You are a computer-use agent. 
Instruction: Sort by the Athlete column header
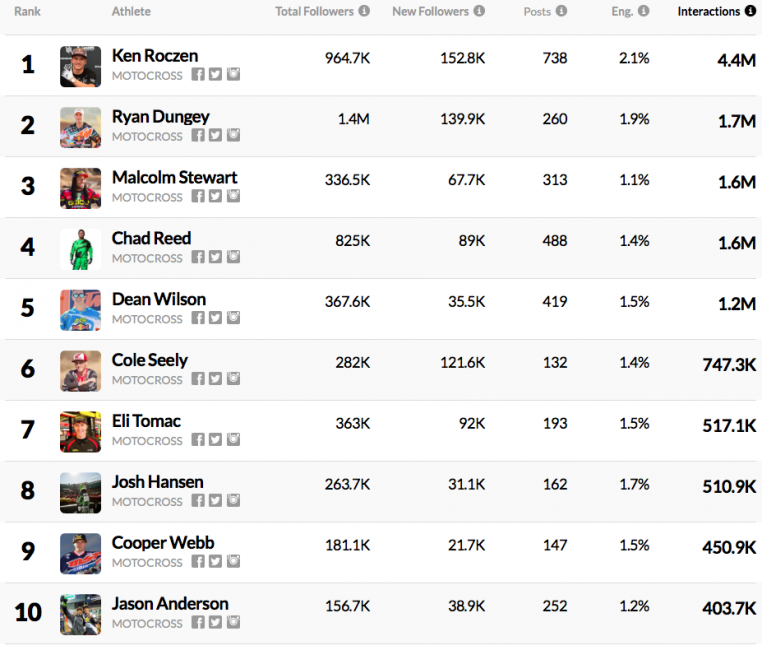click(131, 12)
